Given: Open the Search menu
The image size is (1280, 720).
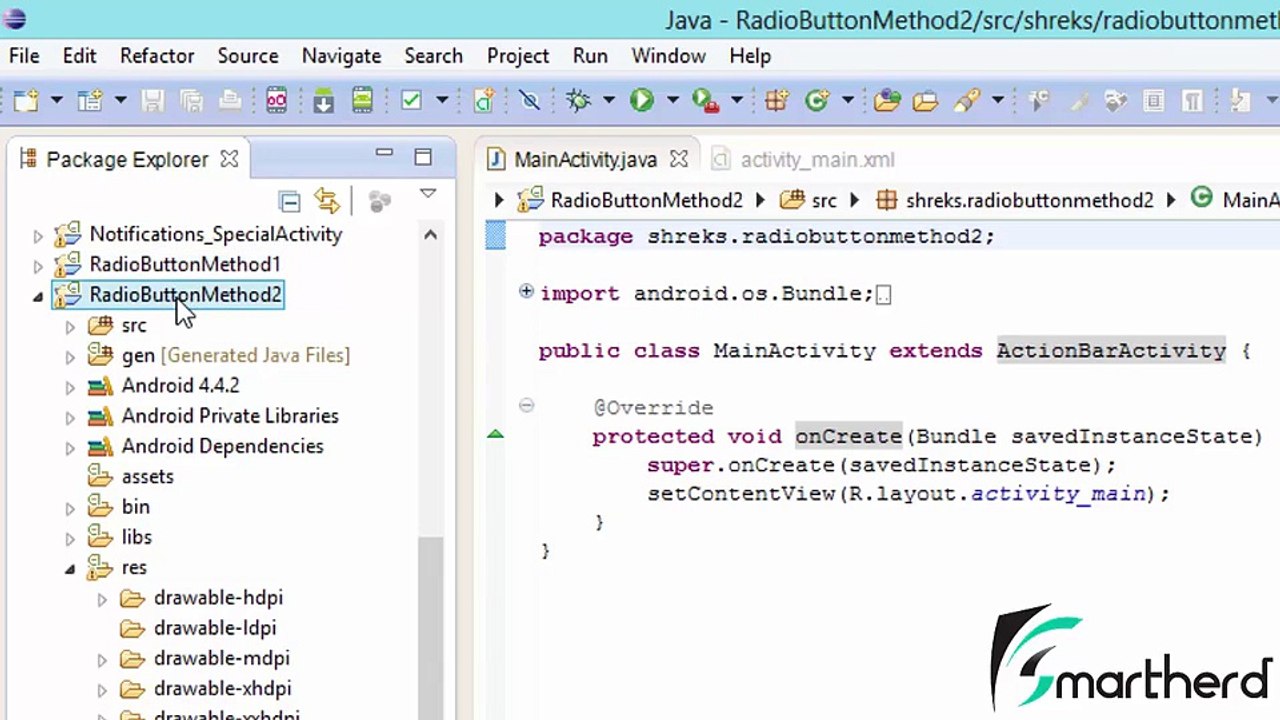Looking at the screenshot, I should pyautogui.click(x=433, y=56).
